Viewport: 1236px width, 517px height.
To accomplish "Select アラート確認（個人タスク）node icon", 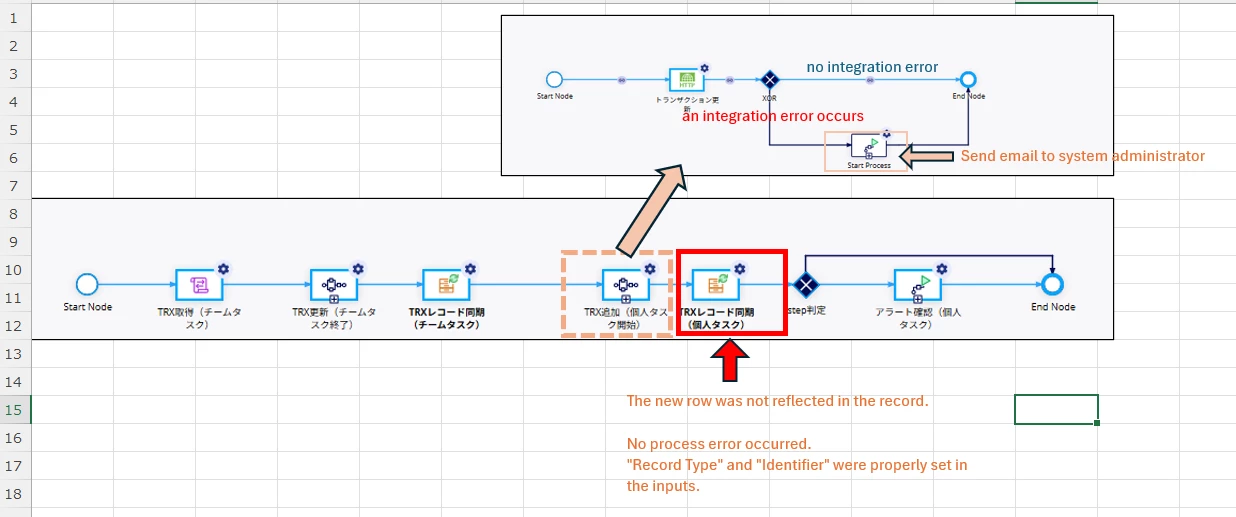I will pyautogui.click(x=917, y=285).
